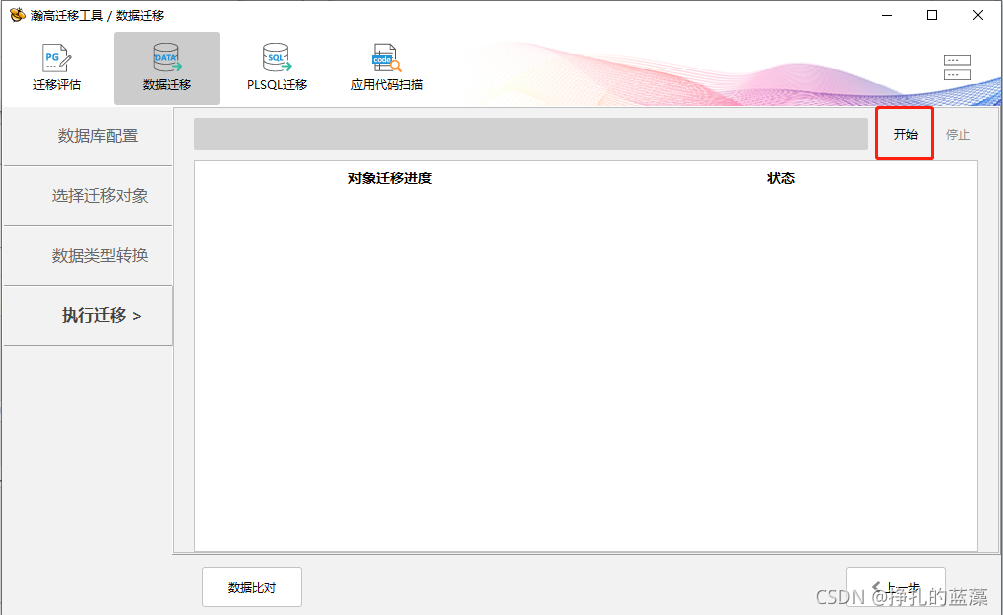Select the 数据迁移 data migration tool
1003x615 pixels.
167,68
